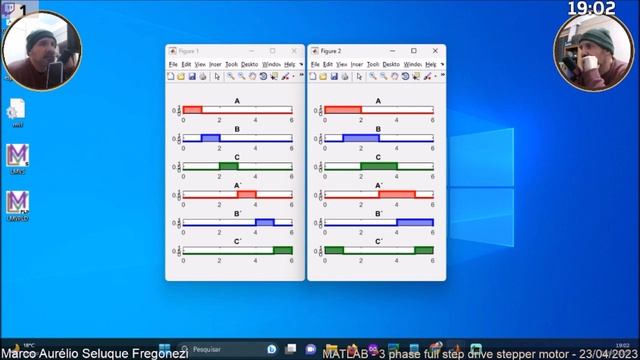Click New Figure icon in Figure 1 toolbar
Viewport: 640px width, 360px height.
[171, 76]
